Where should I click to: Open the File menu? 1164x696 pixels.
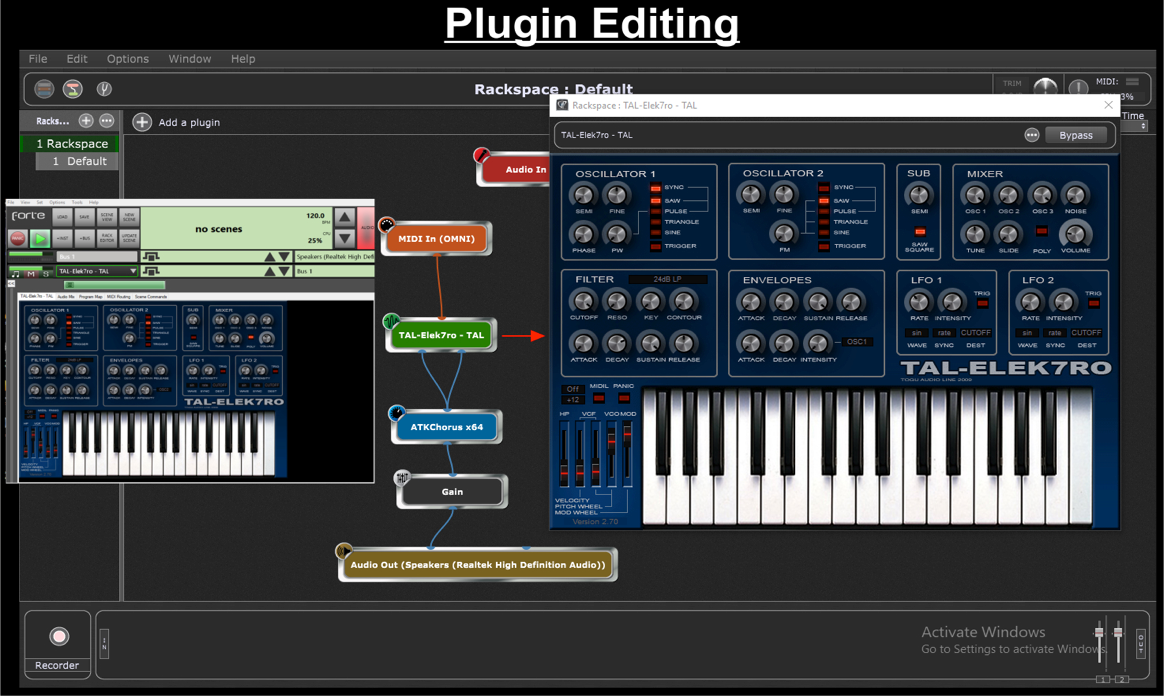click(38, 59)
